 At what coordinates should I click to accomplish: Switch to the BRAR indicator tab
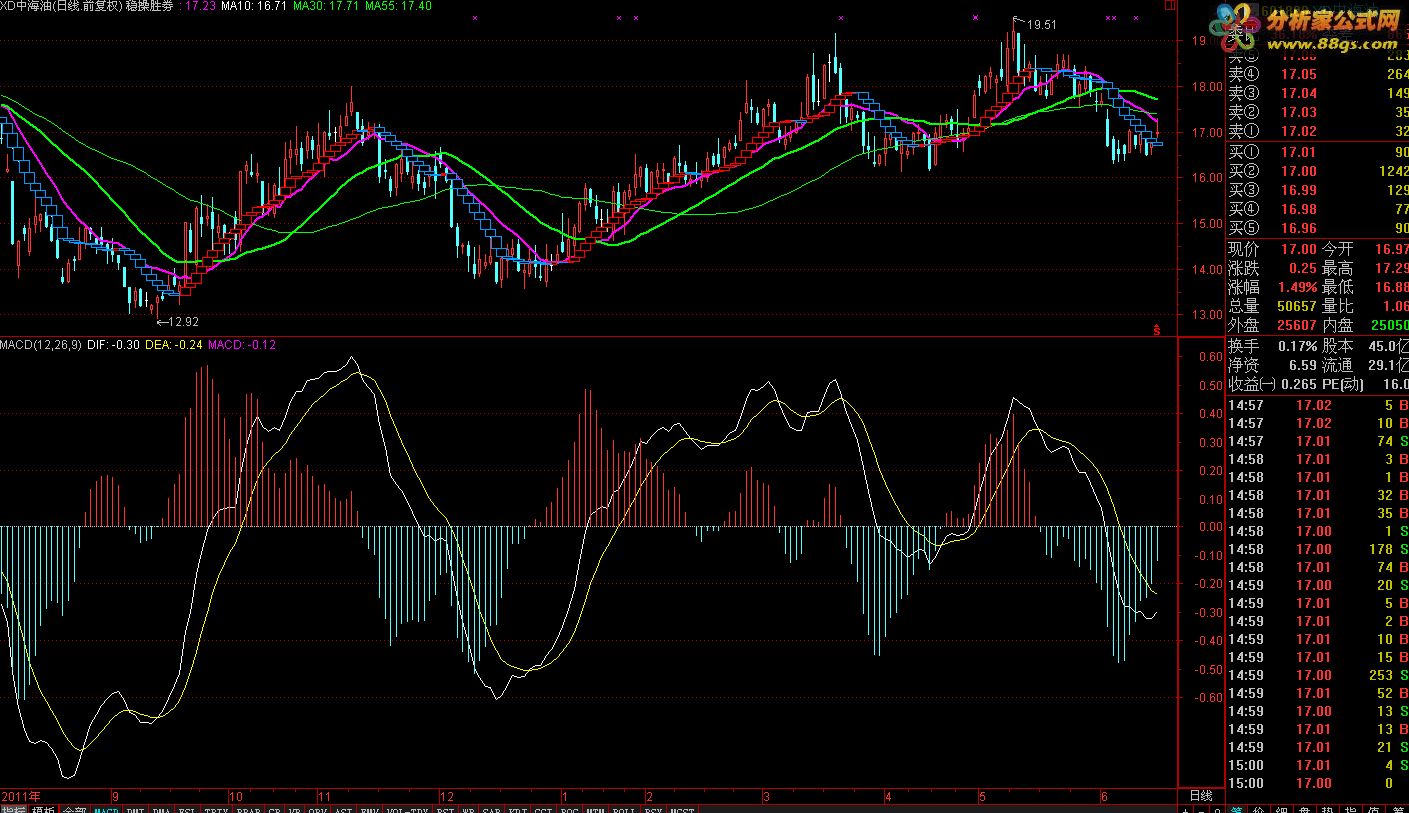pos(248,807)
